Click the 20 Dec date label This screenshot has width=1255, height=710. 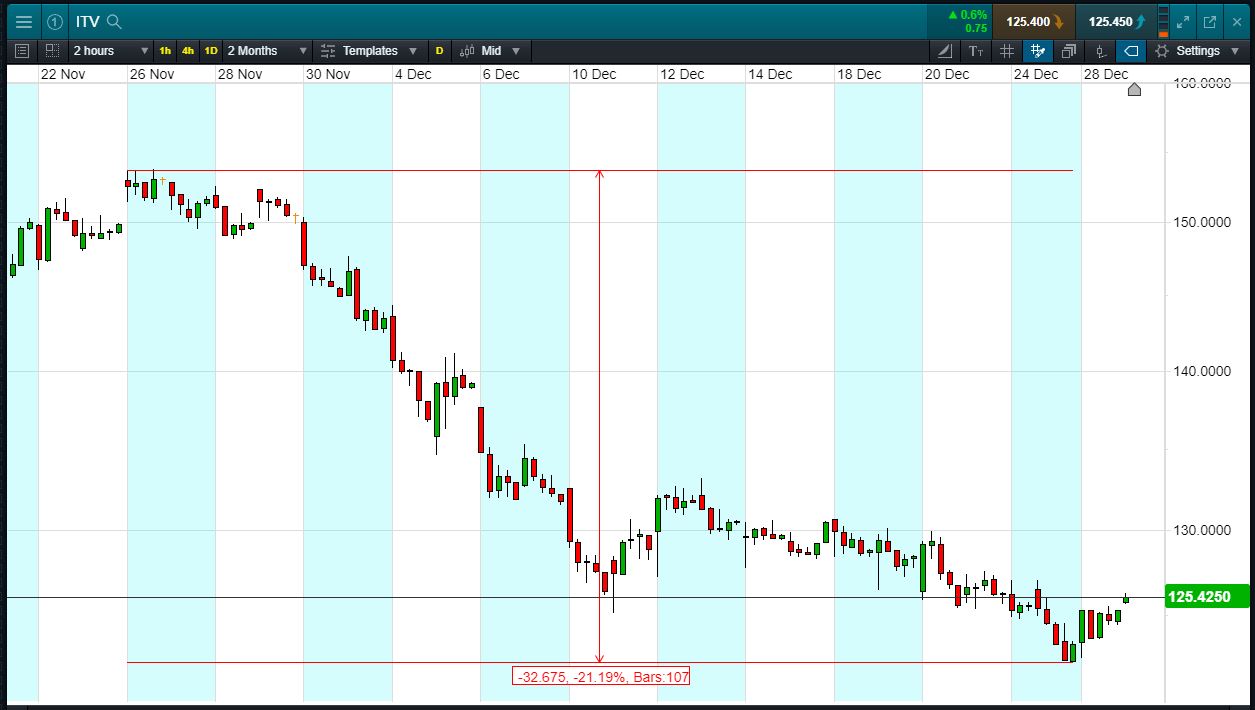point(947,74)
